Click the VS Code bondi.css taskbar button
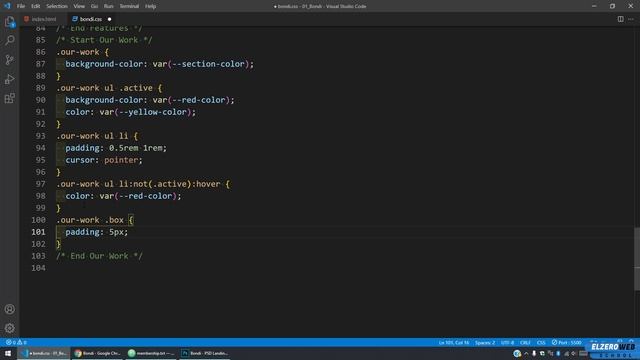Image resolution: width=640 pixels, height=360 pixels. (44, 353)
